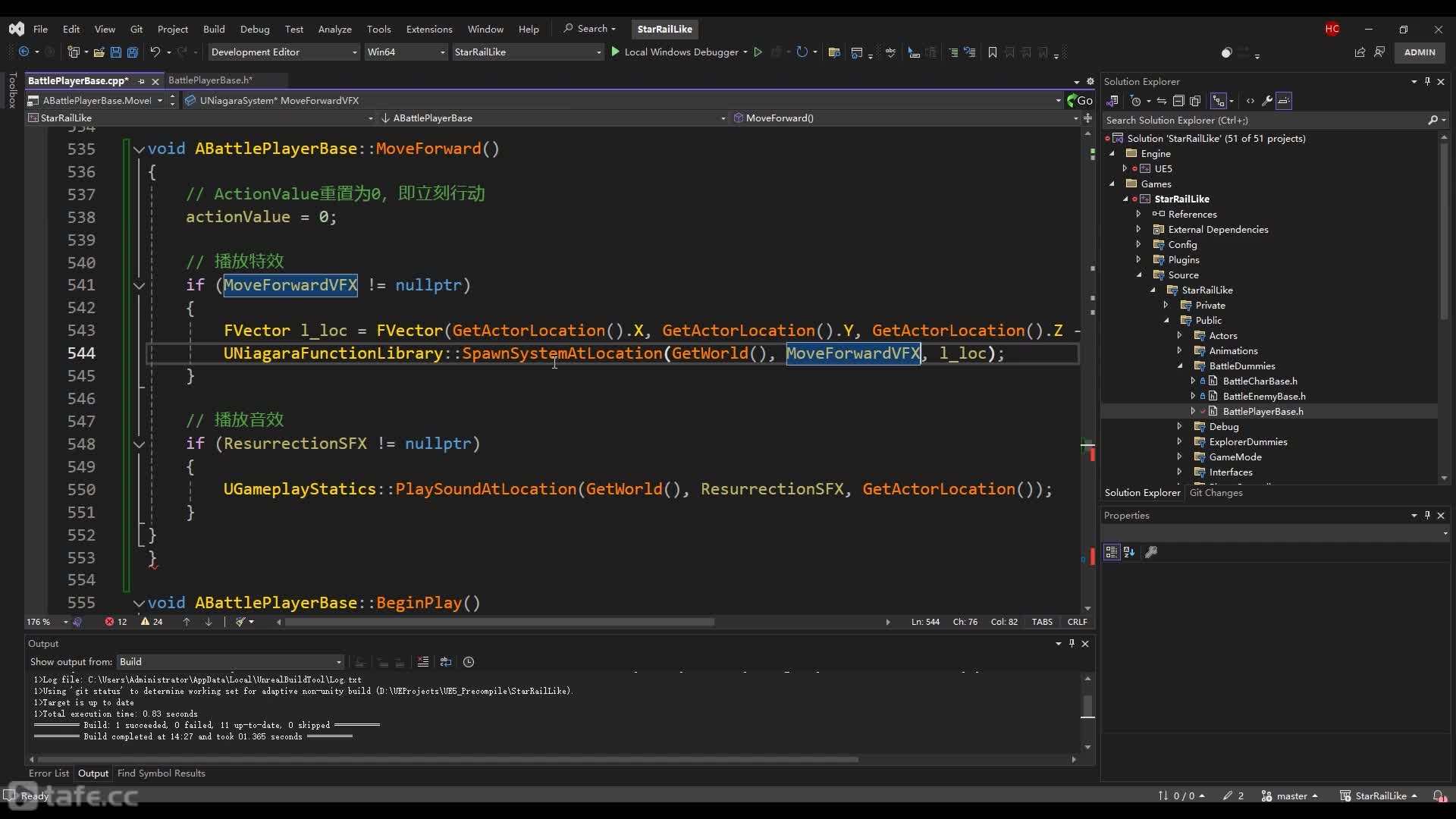This screenshot has height=819, width=1456.
Task: Click the restart/hot reload icon
Action: (x=802, y=52)
